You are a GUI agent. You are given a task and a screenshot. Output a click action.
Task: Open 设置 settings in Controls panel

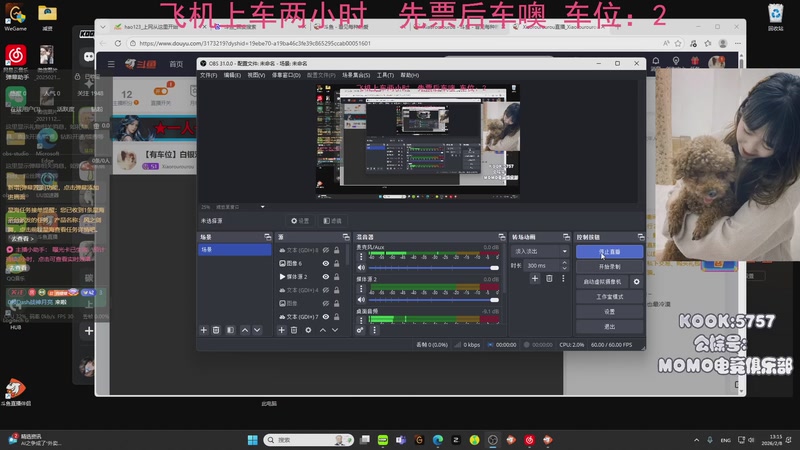coord(609,311)
